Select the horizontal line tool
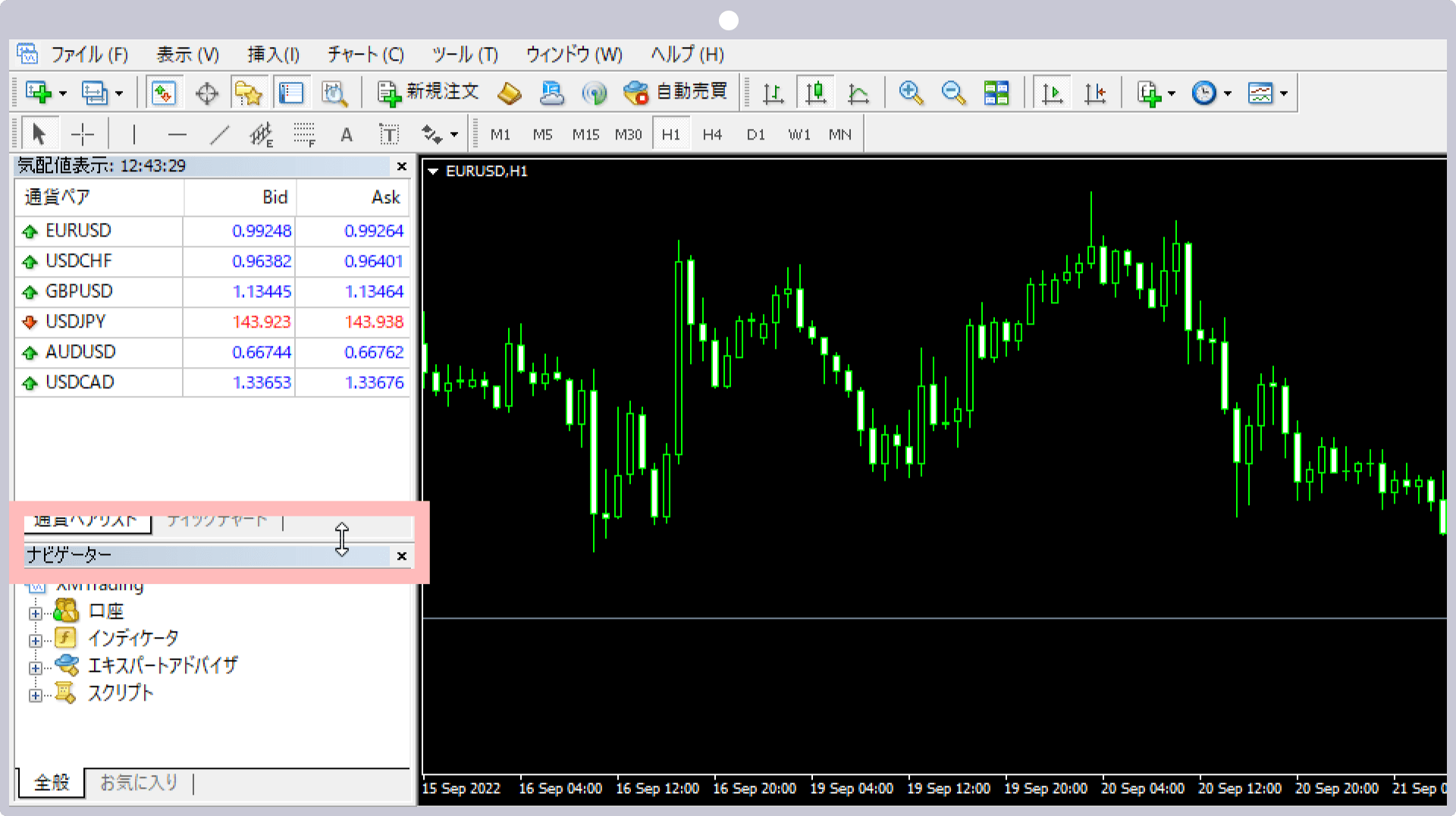Screen dimensions: 1456x816 click(x=177, y=135)
